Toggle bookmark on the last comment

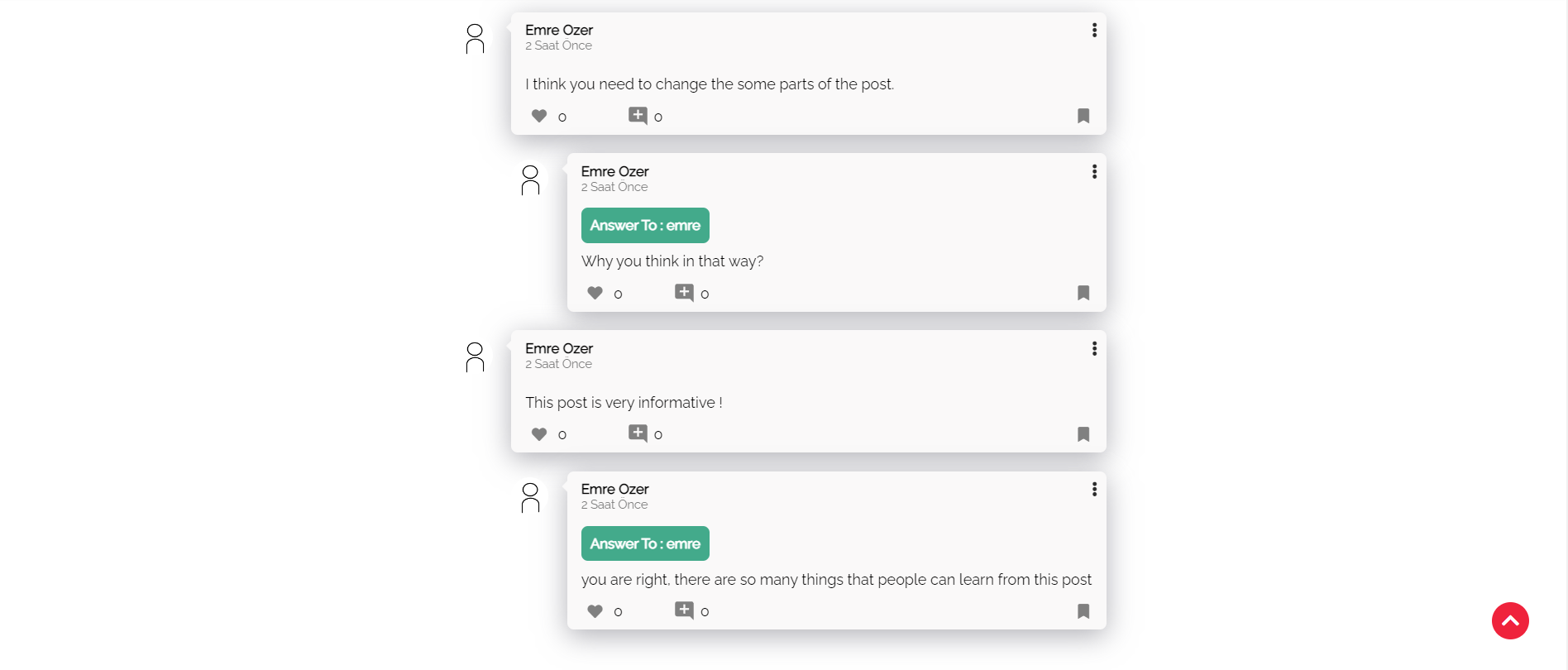click(1083, 610)
